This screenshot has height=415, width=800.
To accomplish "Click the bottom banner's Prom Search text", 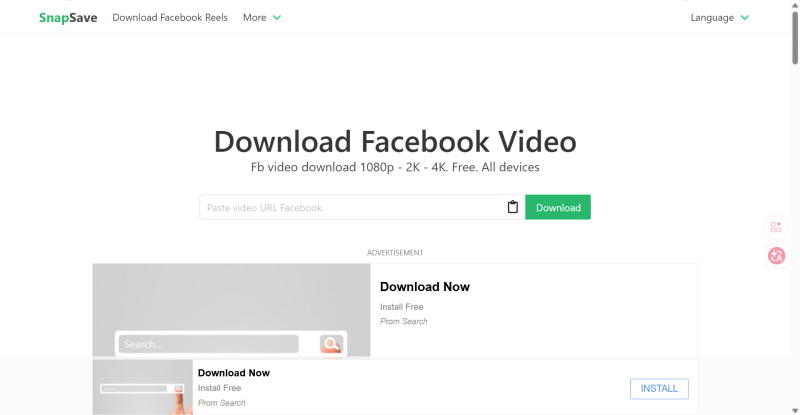I will click(x=221, y=403).
